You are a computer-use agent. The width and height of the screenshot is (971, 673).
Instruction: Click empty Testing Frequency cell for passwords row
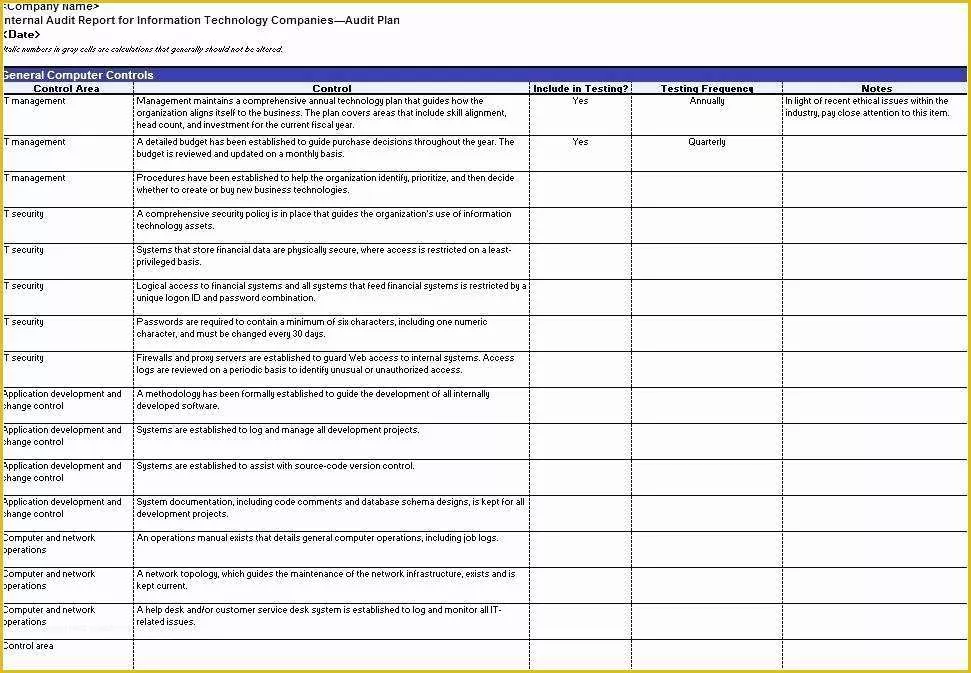pos(707,333)
